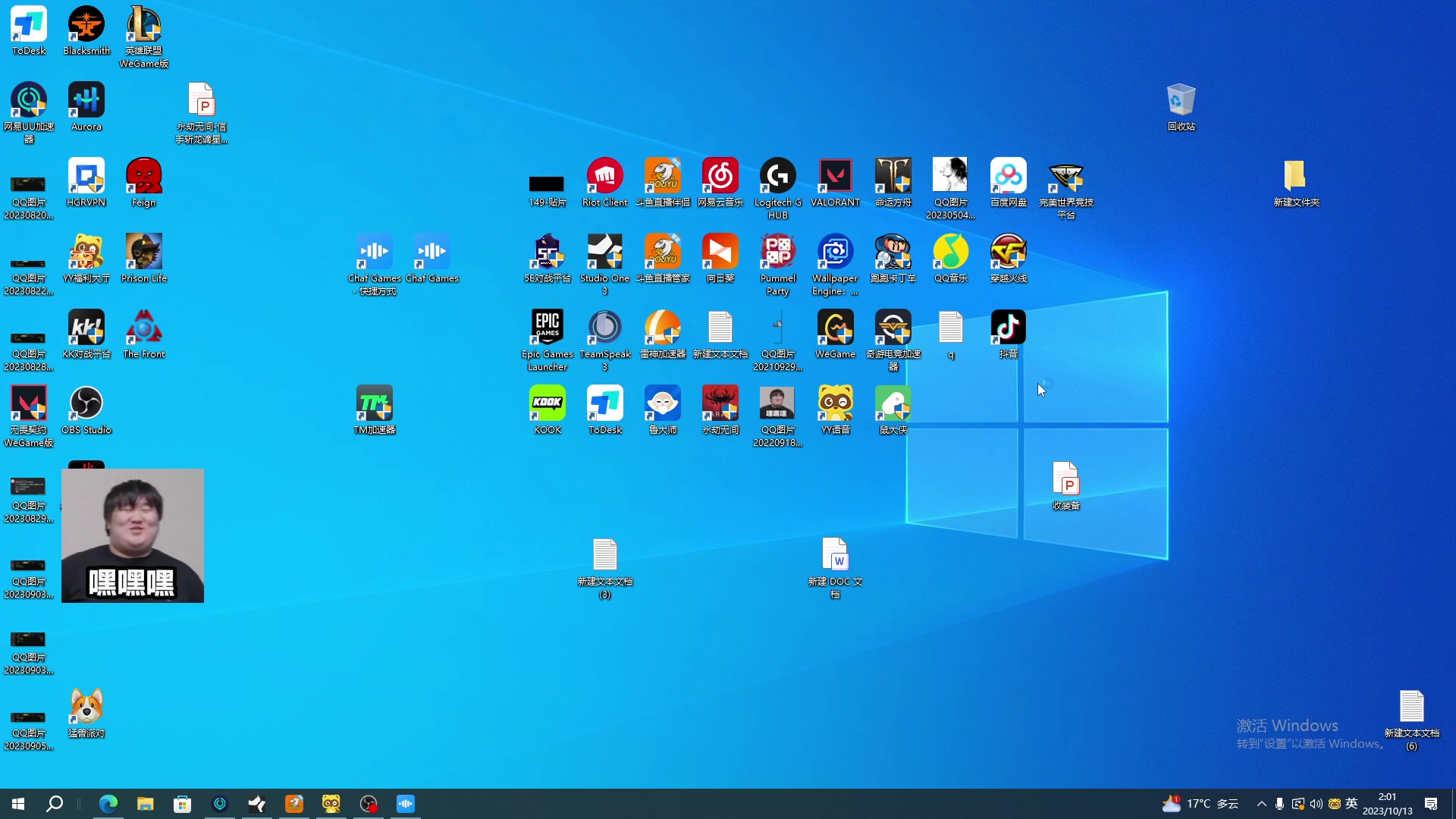1456x819 pixels.
Task: Select Chaf Games 快捷方式 shortcut icon
Action: point(375,265)
